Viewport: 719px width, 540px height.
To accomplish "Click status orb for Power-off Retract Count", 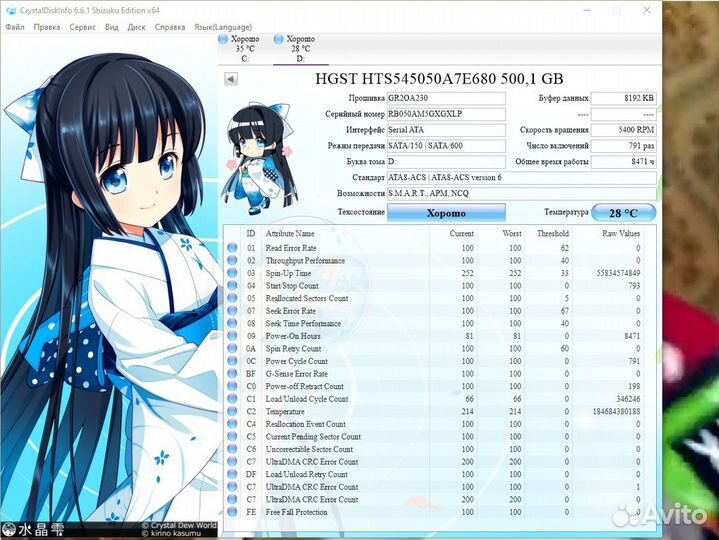I will [232, 386].
